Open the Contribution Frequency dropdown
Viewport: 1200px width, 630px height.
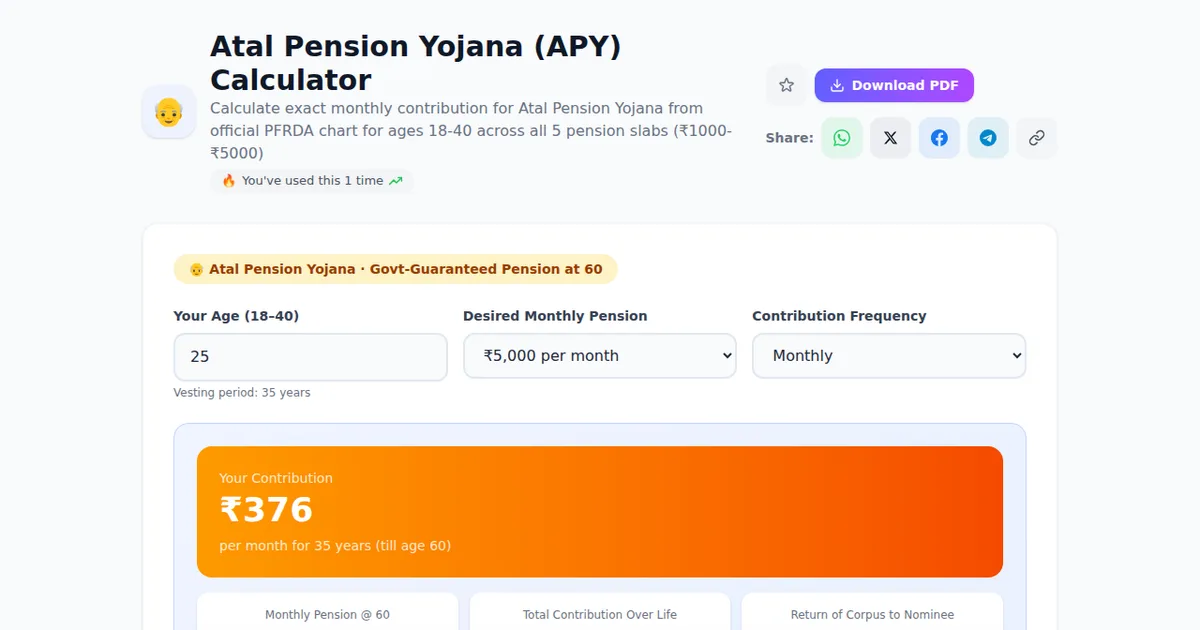pos(889,356)
